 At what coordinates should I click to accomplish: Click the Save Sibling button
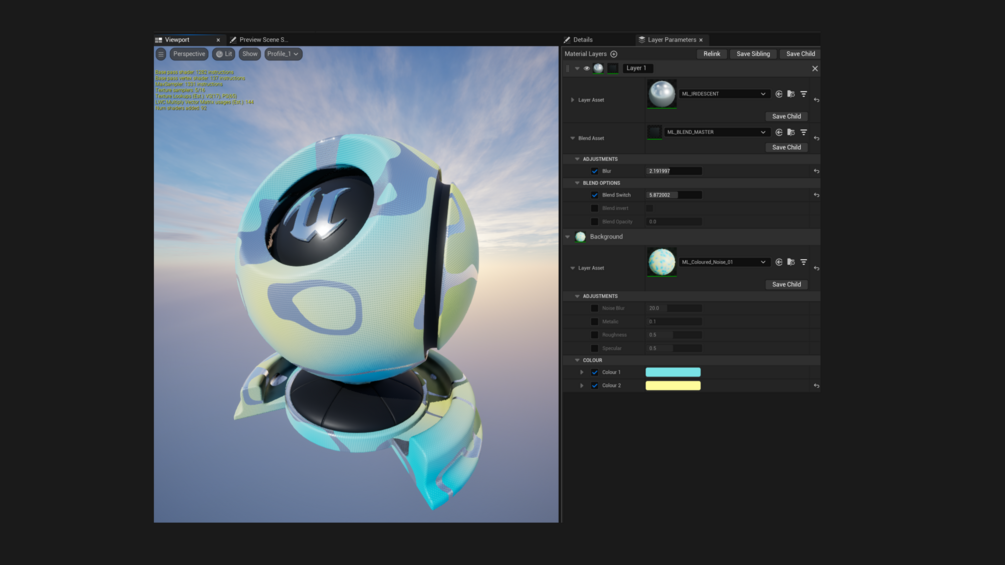tap(753, 54)
